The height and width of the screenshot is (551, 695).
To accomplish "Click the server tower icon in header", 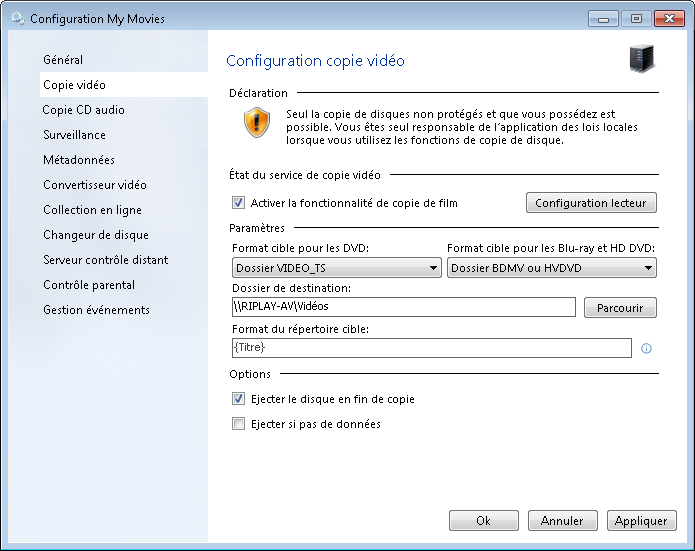I will click(x=642, y=59).
